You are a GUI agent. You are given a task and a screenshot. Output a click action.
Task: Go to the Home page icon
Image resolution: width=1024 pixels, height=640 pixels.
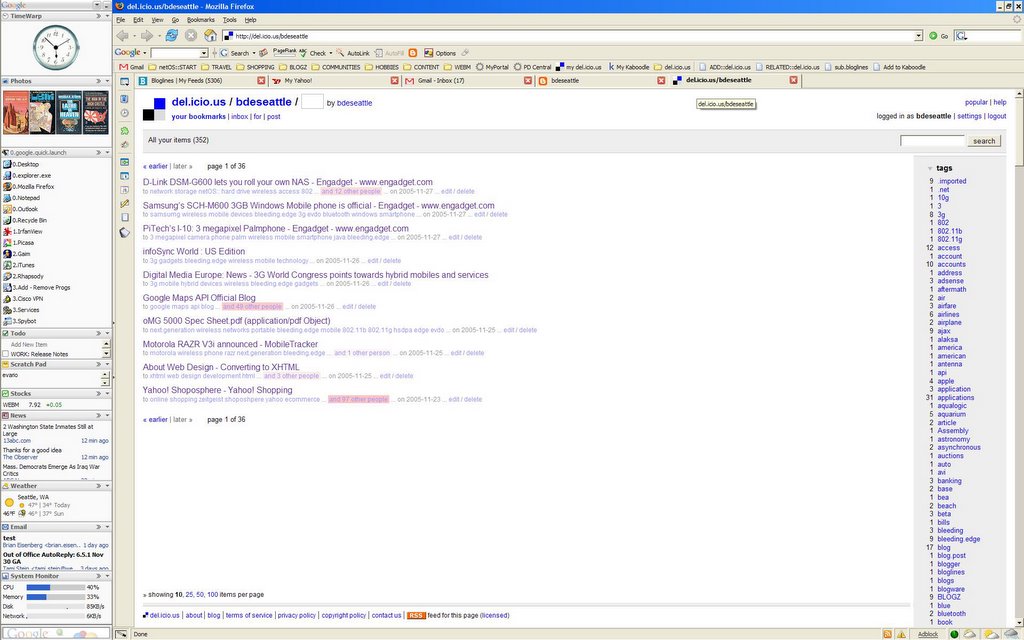(x=210, y=35)
